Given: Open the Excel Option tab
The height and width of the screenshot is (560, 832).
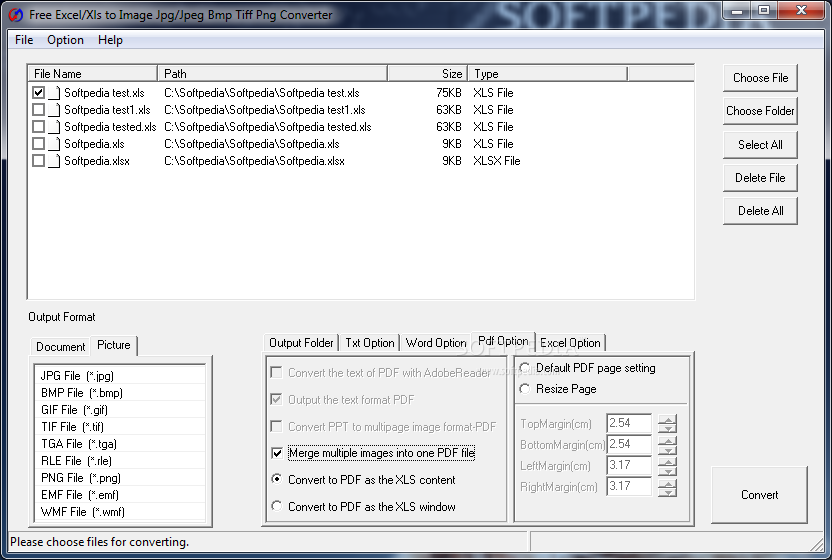Looking at the screenshot, I should pos(570,343).
